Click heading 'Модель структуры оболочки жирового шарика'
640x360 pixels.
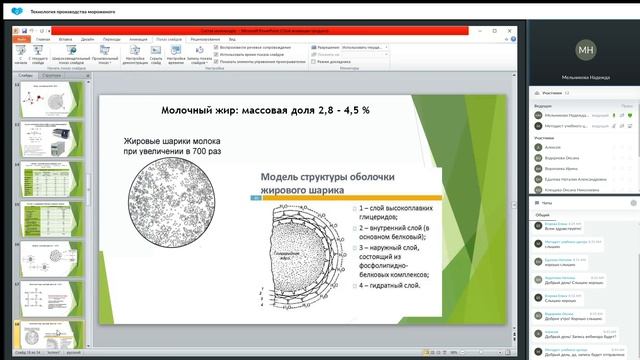click(x=328, y=183)
